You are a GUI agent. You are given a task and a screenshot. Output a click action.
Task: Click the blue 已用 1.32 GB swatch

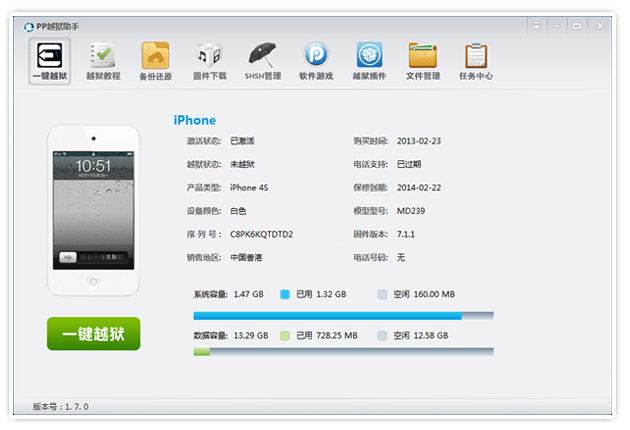click(x=285, y=295)
